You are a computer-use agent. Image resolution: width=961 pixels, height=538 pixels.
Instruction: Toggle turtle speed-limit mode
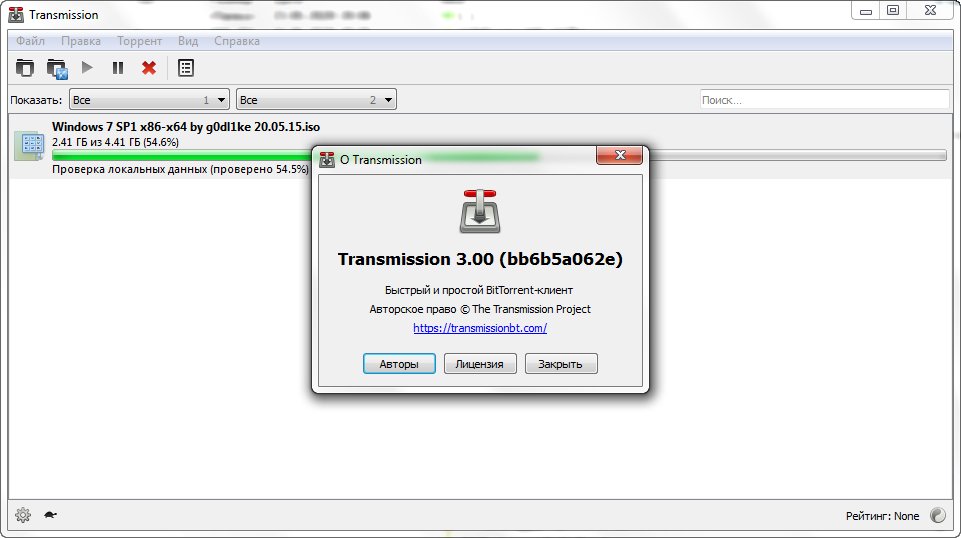pyautogui.click(x=50, y=515)
